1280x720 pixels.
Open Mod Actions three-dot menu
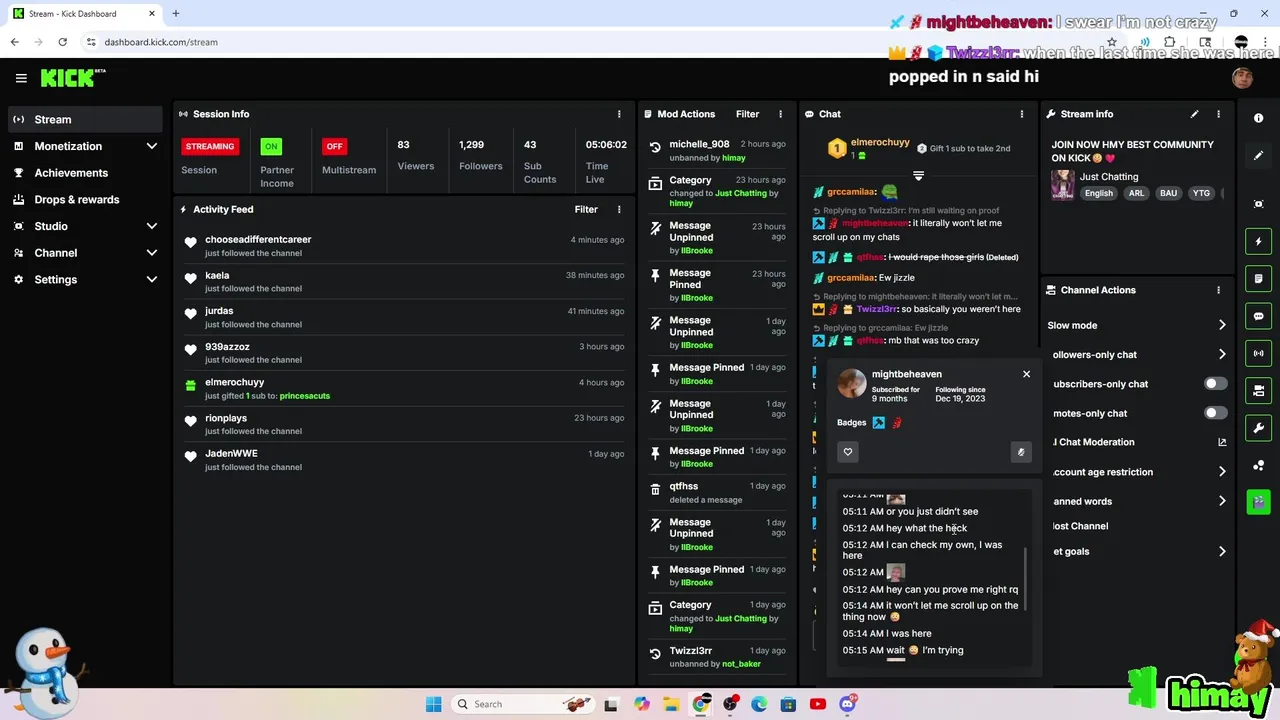(x=783, y=114)
